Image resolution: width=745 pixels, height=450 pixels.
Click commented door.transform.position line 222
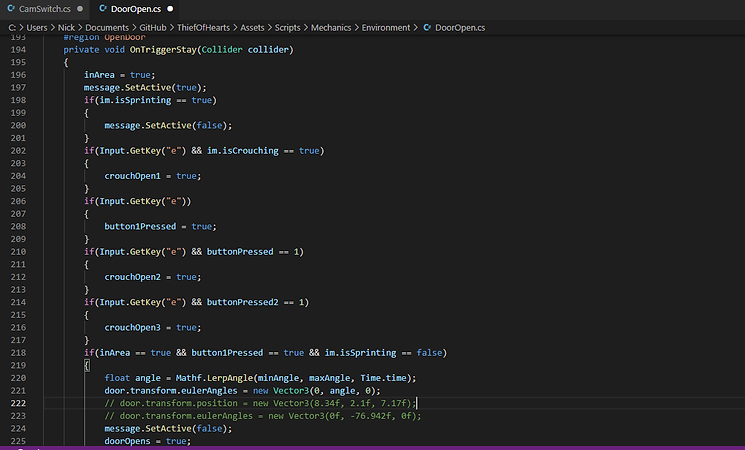click(x=260, y=403)
